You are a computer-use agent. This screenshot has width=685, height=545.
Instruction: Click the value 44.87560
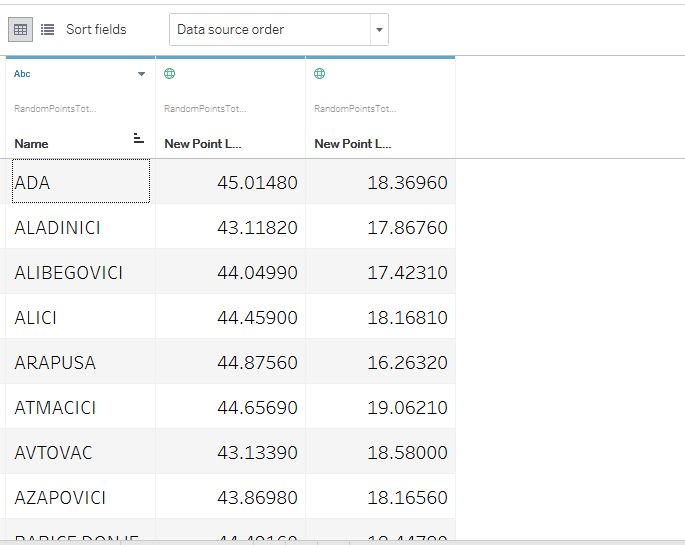[257, 362]
